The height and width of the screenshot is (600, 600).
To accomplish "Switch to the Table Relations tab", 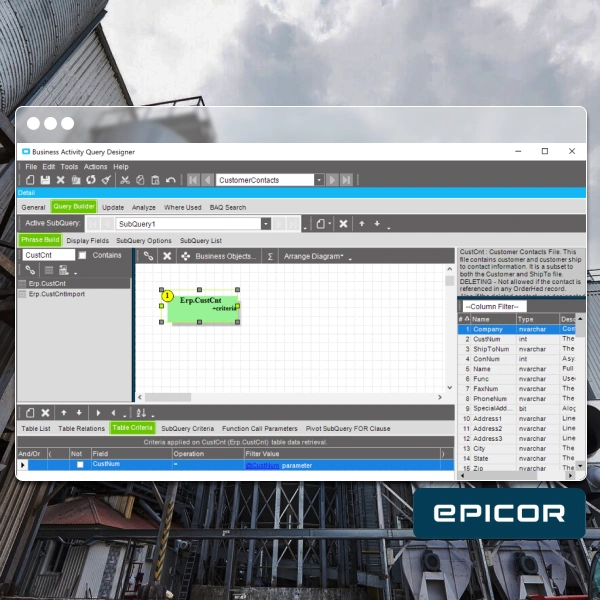I will point(82,429).
